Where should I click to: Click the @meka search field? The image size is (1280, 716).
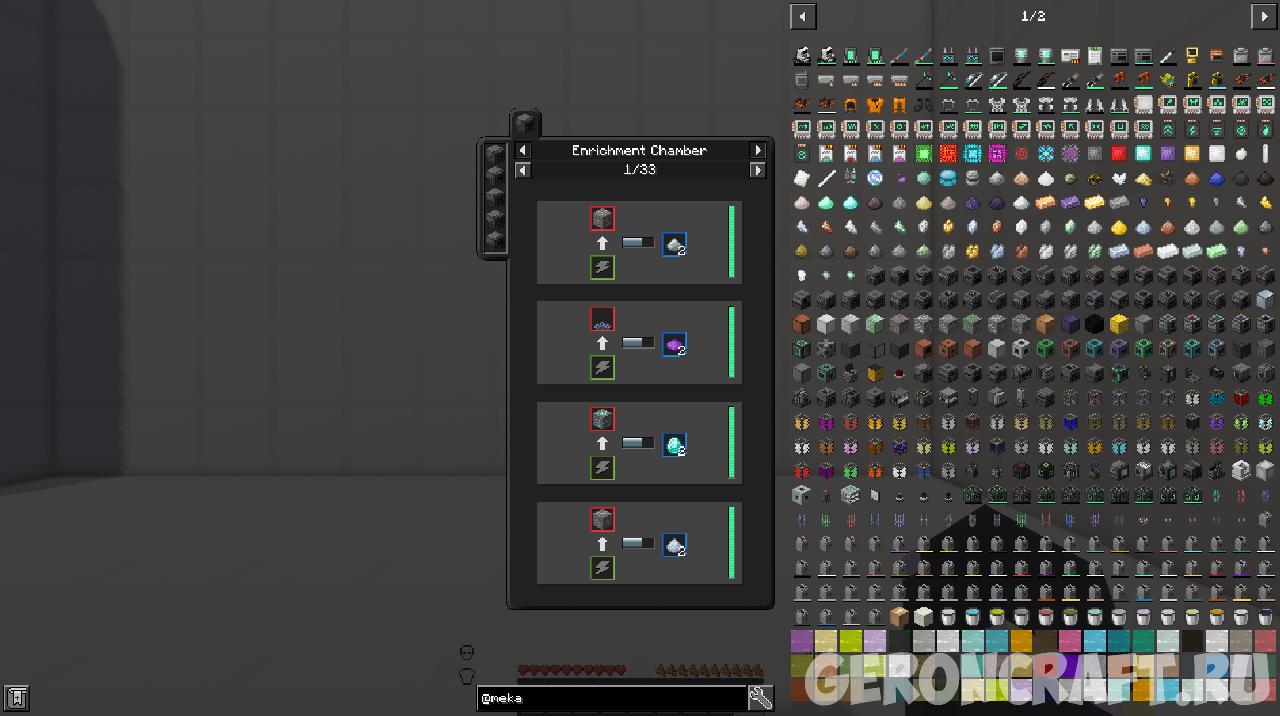point(612,698)
